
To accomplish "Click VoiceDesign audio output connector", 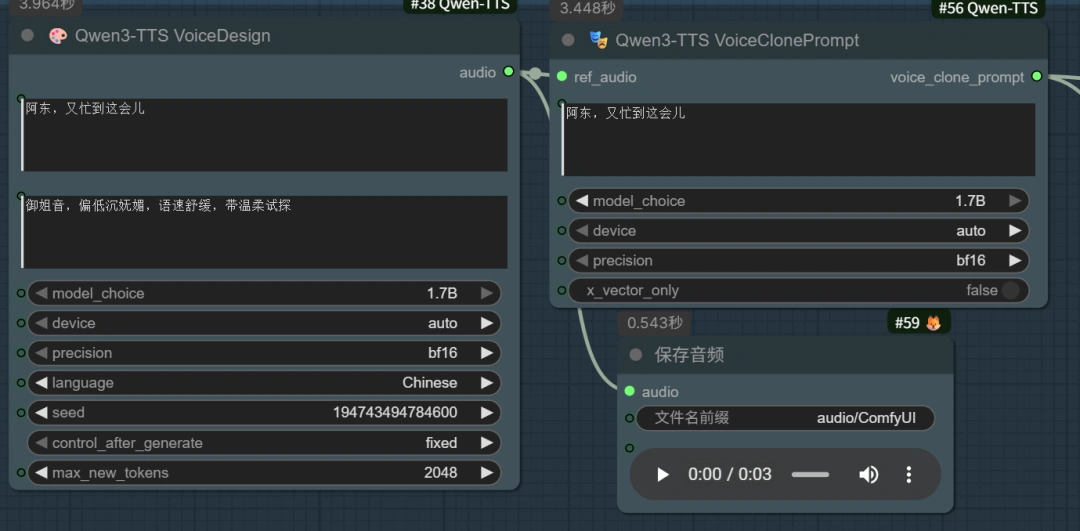I will pos(508,71).
